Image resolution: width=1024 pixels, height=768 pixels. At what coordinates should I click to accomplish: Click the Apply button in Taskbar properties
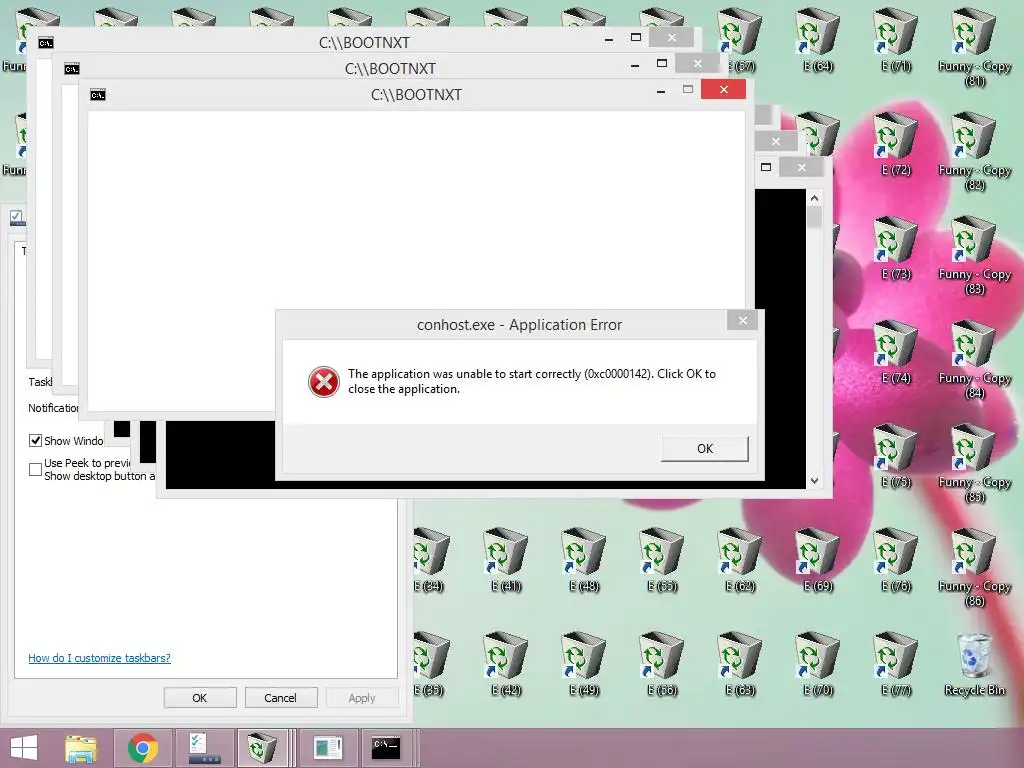(362, 697)
